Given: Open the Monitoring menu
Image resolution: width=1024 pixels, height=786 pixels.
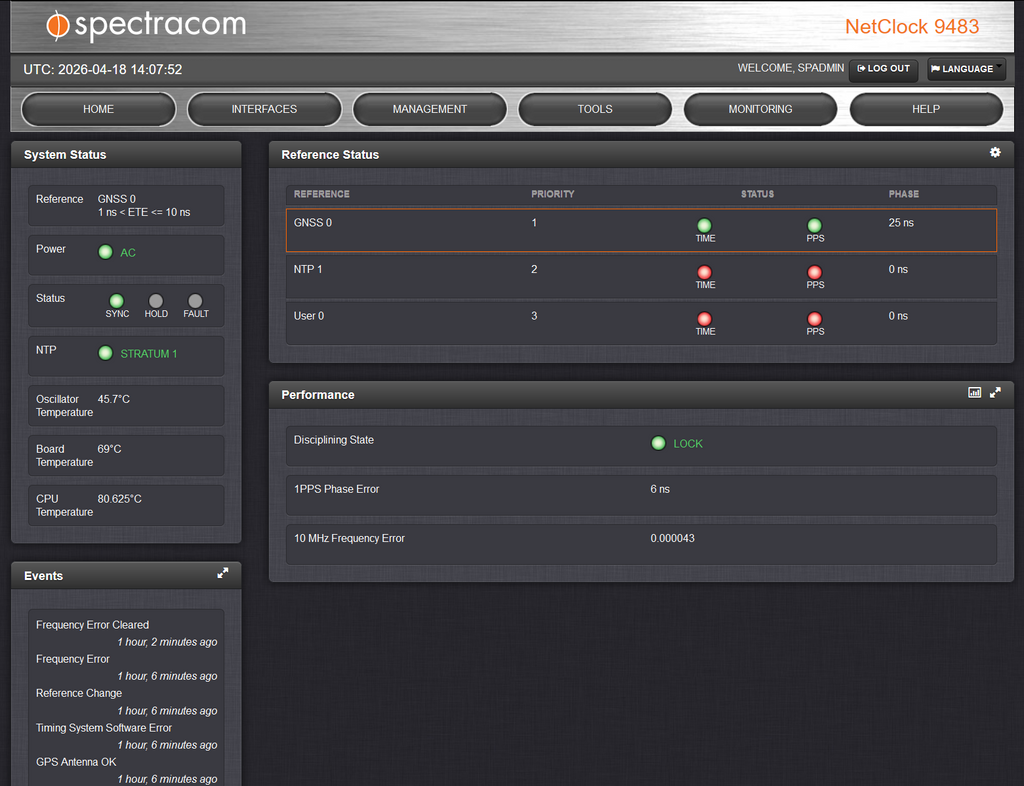Looking at the screenshot, I should tap(760, 109).
